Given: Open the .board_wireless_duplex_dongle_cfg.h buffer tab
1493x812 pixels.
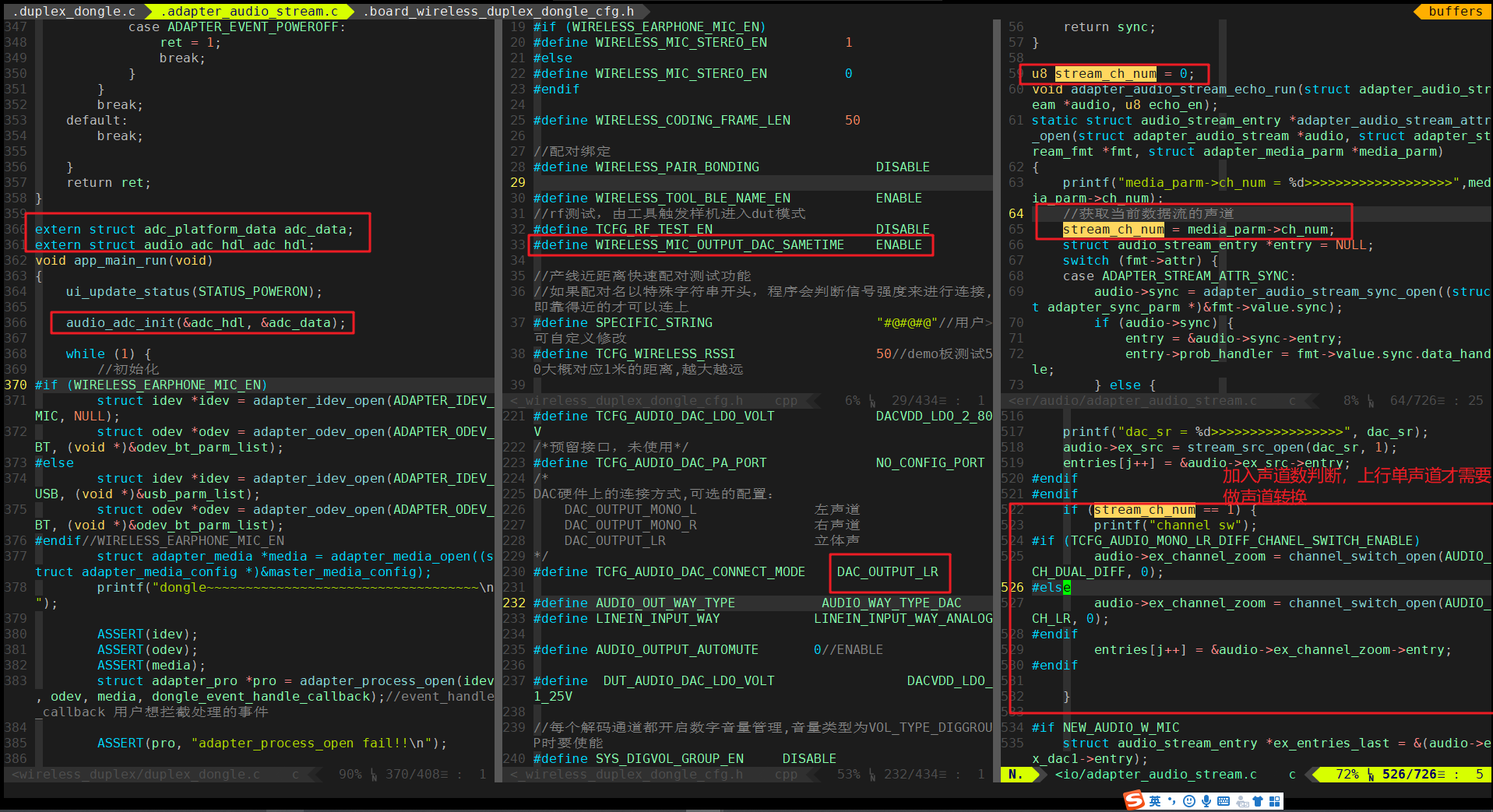Looking at the screenshot, I should pos(498,11).
